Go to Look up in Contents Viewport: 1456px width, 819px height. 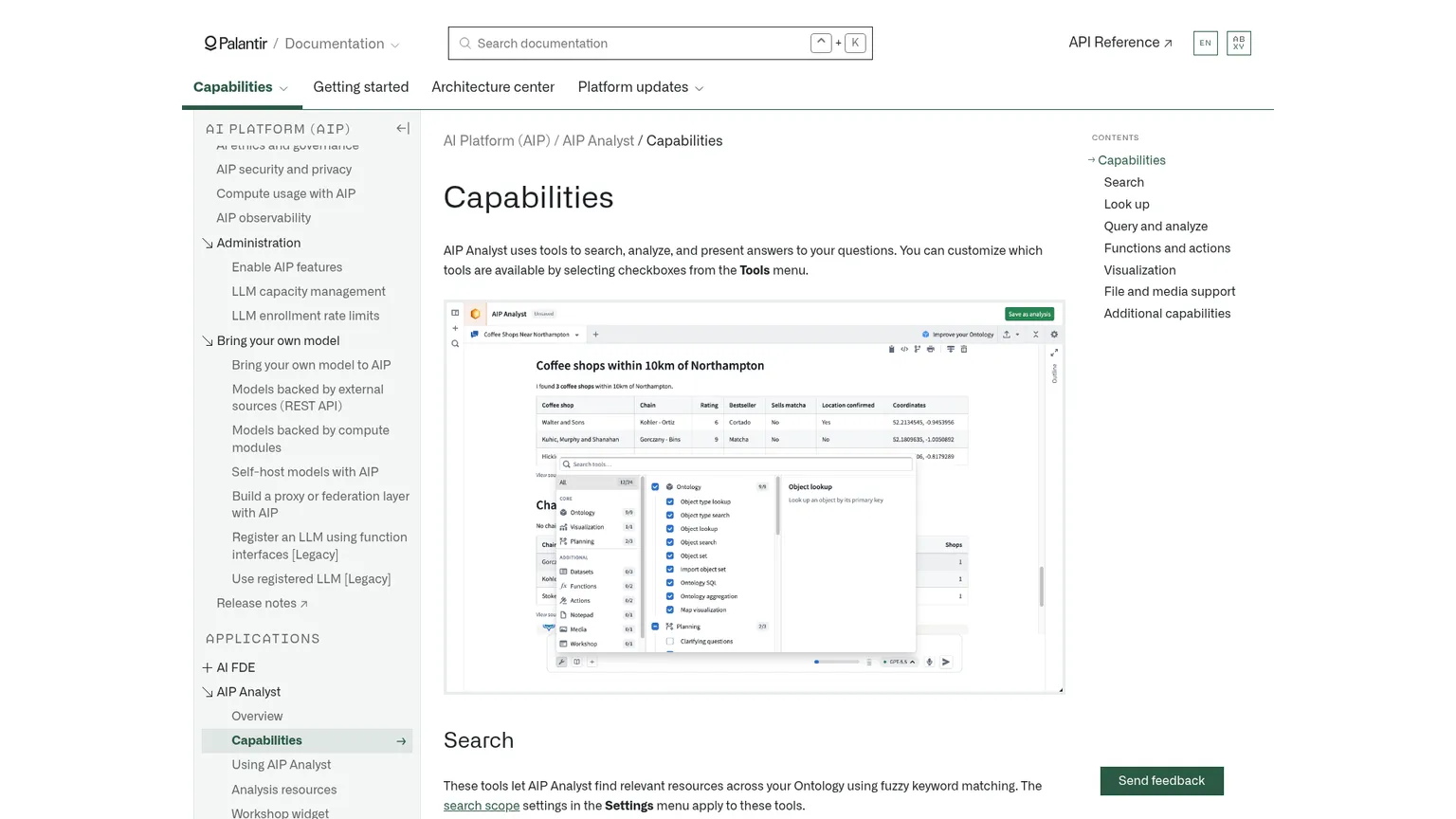coord(1126,204)
